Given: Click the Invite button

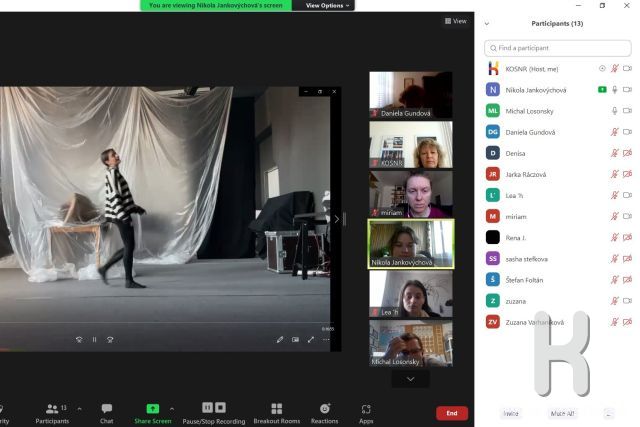Looking at the screenshot, I should [511, 413].
